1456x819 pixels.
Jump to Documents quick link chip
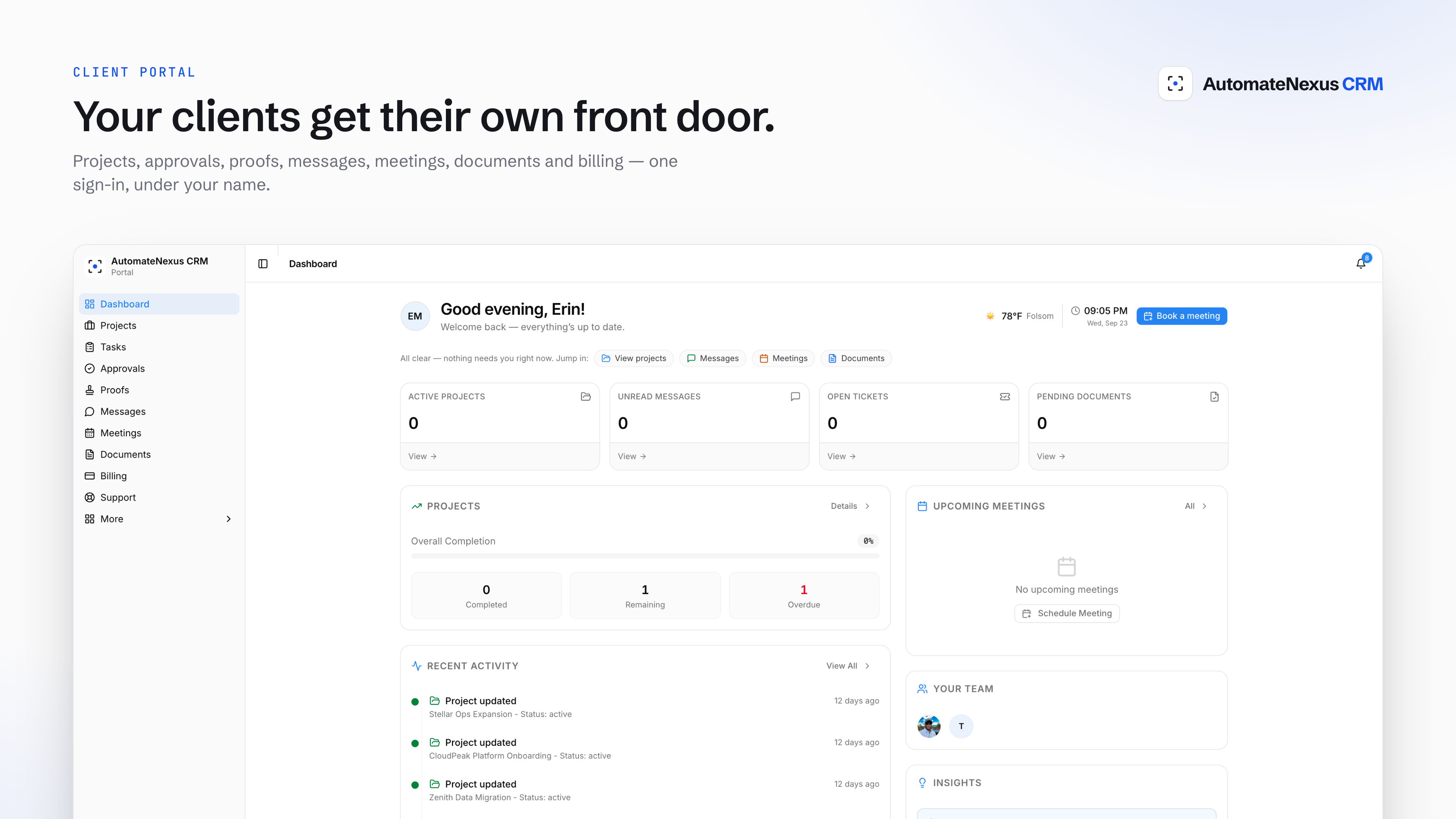tap(856, 358)
